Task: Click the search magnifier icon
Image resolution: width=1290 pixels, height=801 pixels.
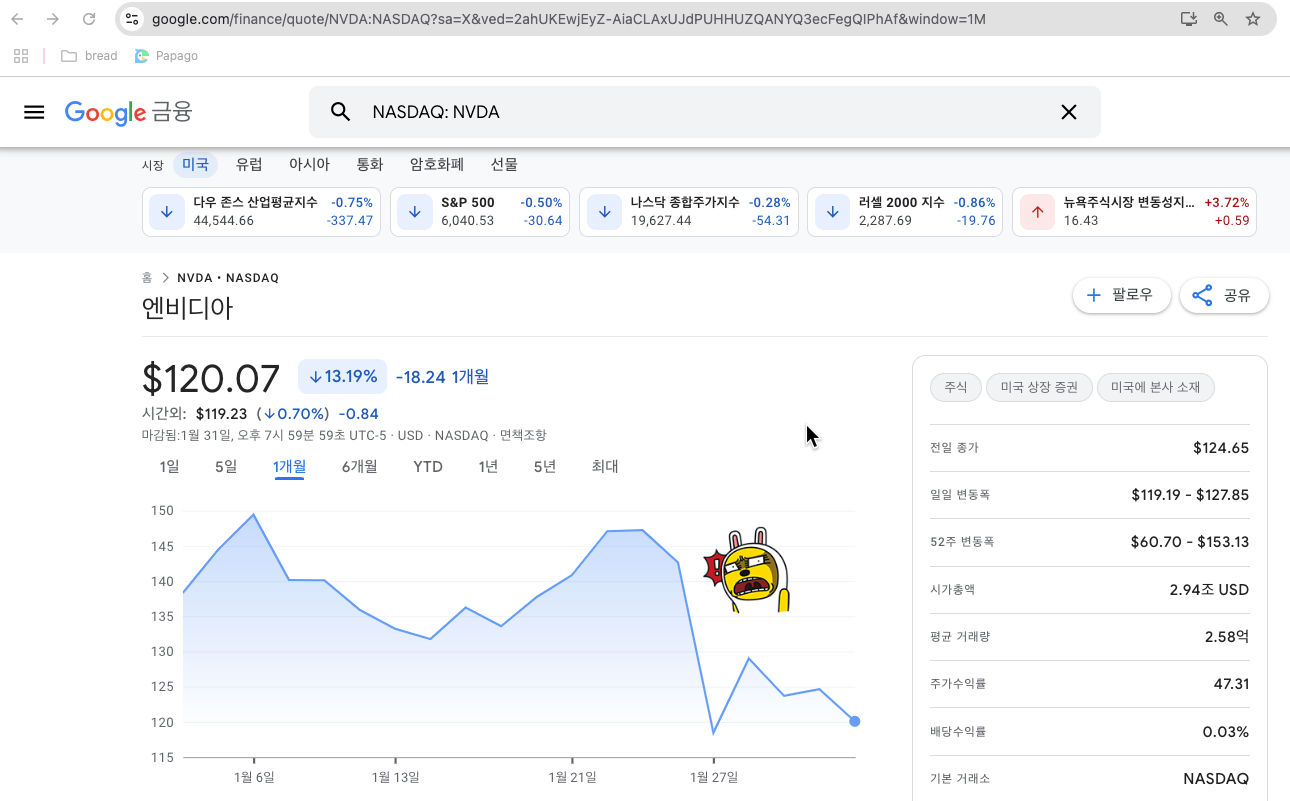Action: pyautogui.click(x=340, y=112)
